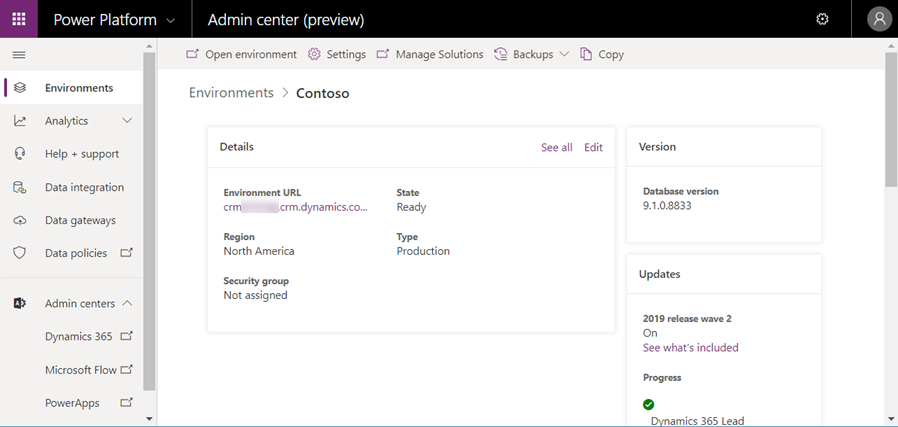
Task: Click the page's vertical scrollbar
Action: tap(890, 120)
